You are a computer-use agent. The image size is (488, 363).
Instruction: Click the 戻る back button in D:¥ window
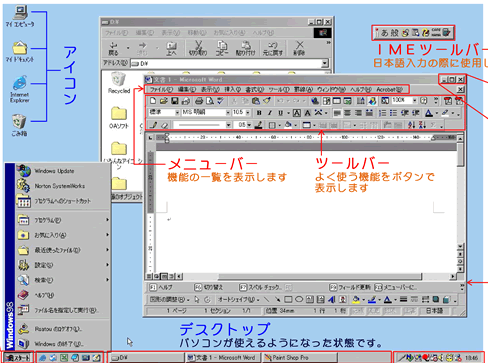click(x=113, y=48)
